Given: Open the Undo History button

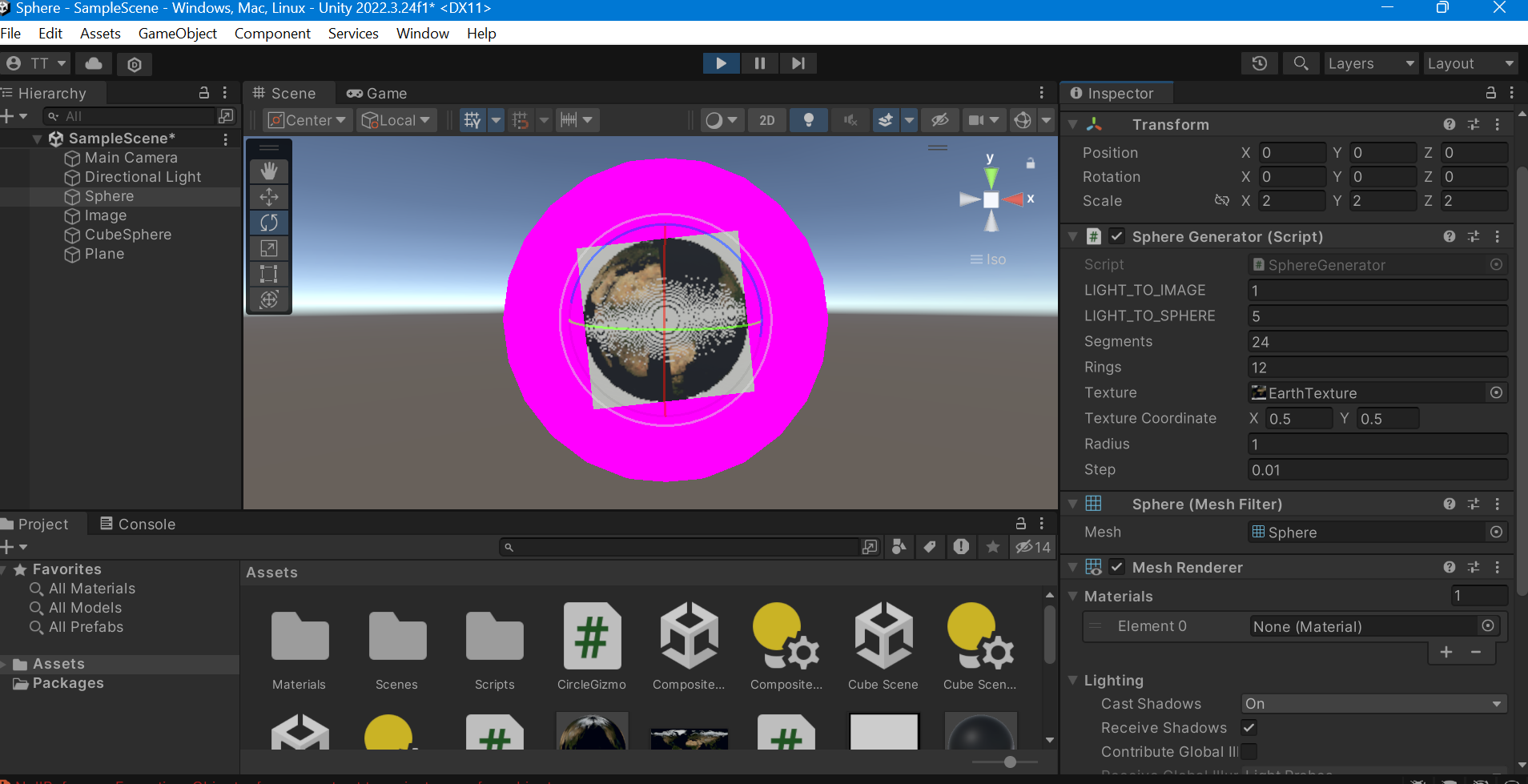Looking at the screenshot, I should tap(1260, 63).
